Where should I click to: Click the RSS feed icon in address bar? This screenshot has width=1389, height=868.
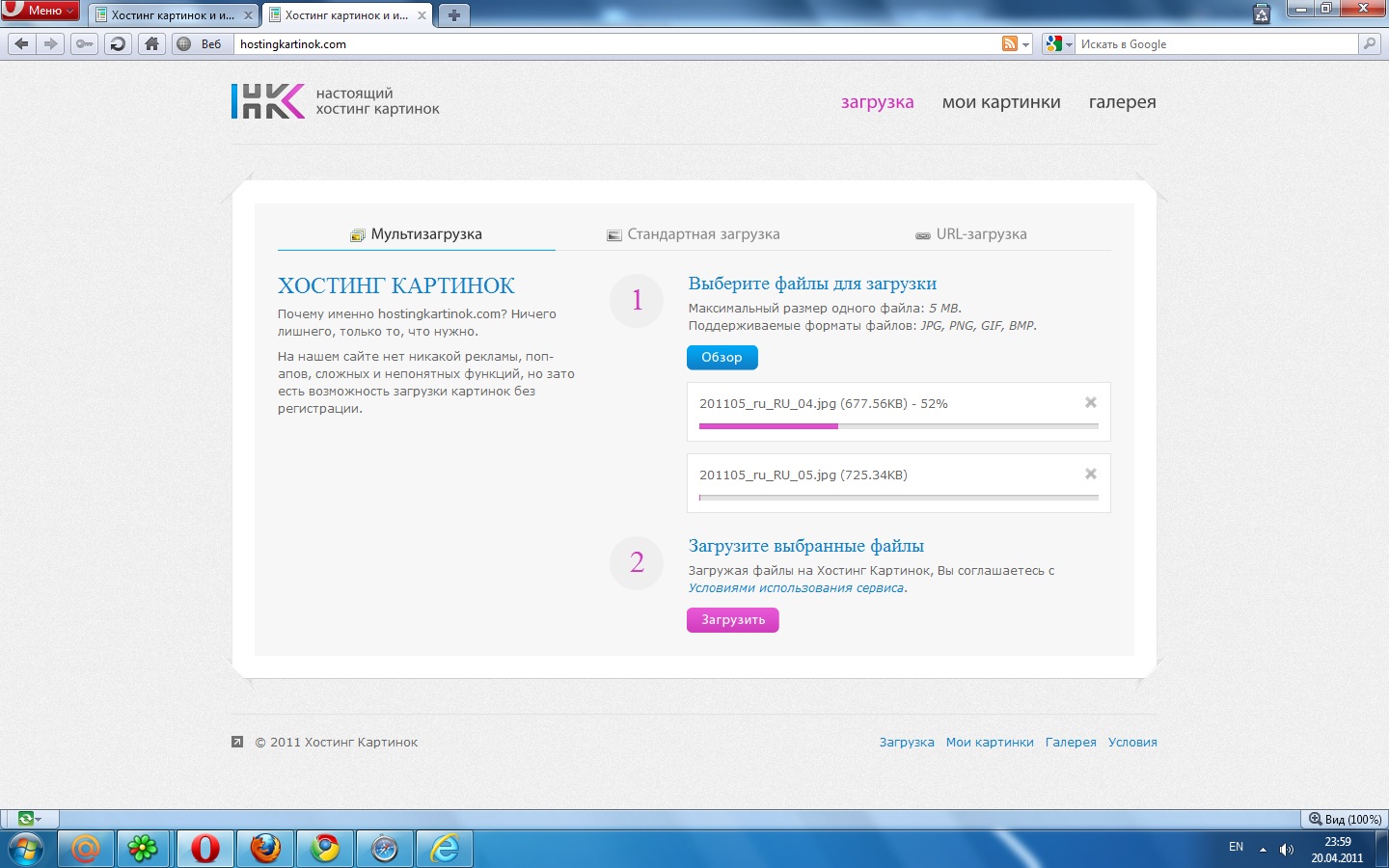1010,43
